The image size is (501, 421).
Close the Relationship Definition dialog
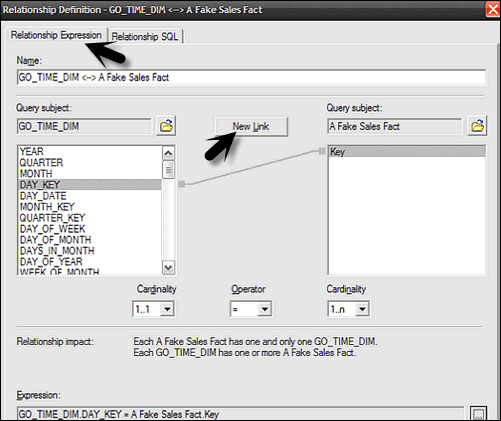[x=493, y=9]
